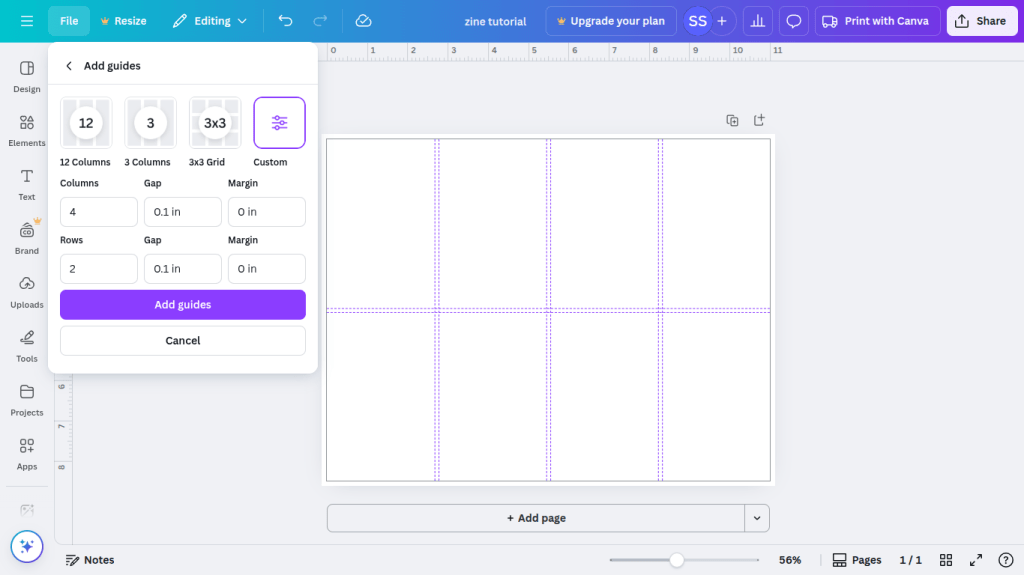Click the cloud save status icon
The width and height of the screenshot is (1024, 575).
[363, 21]
